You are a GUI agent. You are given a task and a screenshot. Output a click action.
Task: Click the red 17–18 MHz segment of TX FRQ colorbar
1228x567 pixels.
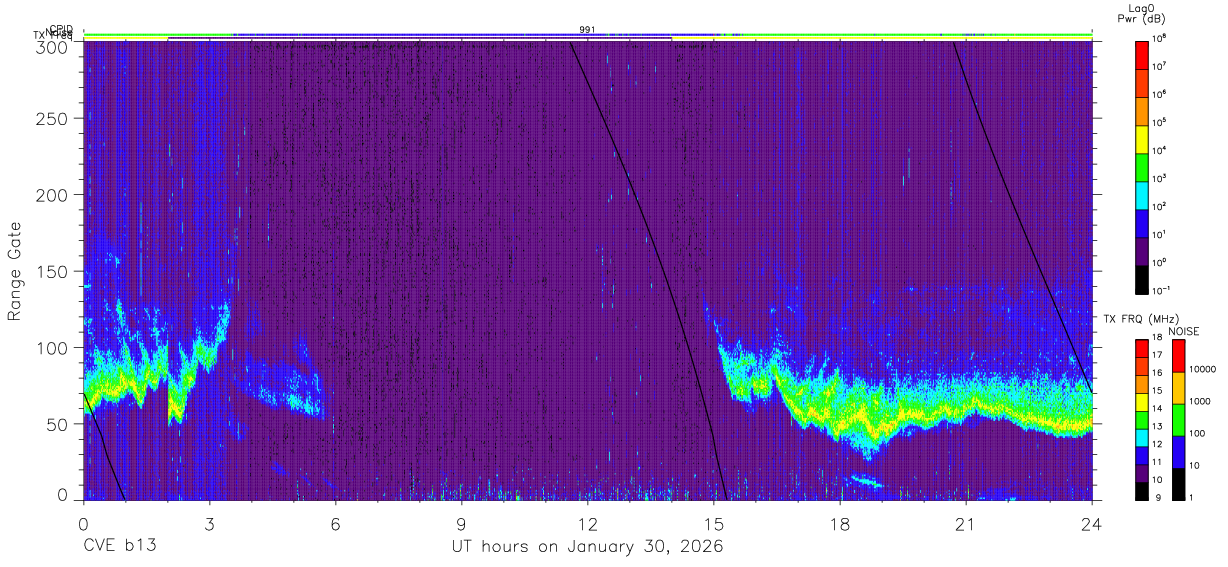pyautogui.click(x=1141, y=347)
